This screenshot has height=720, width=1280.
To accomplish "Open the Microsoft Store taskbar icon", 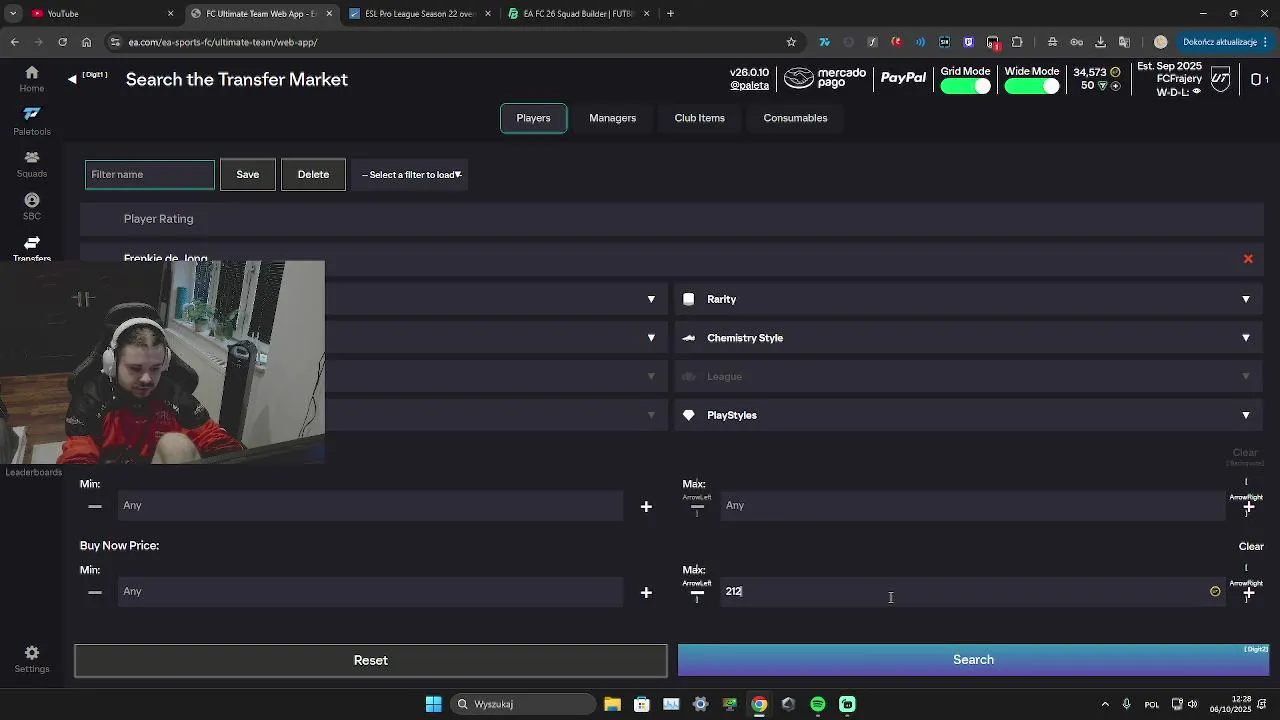I will (x=642, y=704).
